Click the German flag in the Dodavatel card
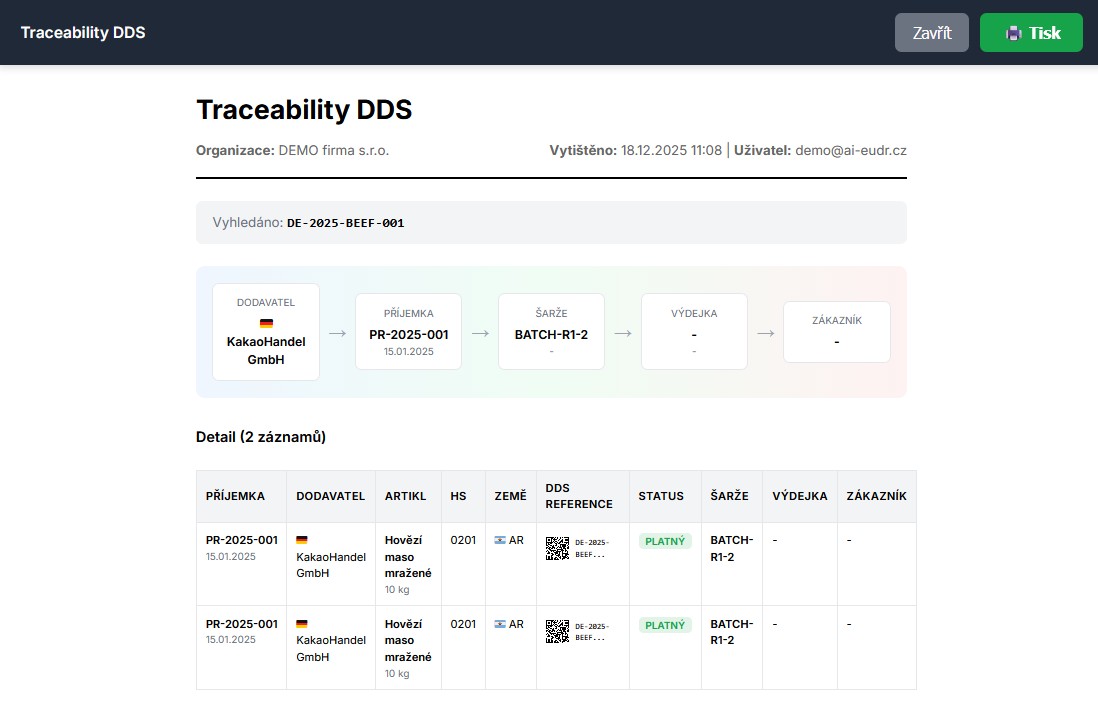 tap(266, 324)
